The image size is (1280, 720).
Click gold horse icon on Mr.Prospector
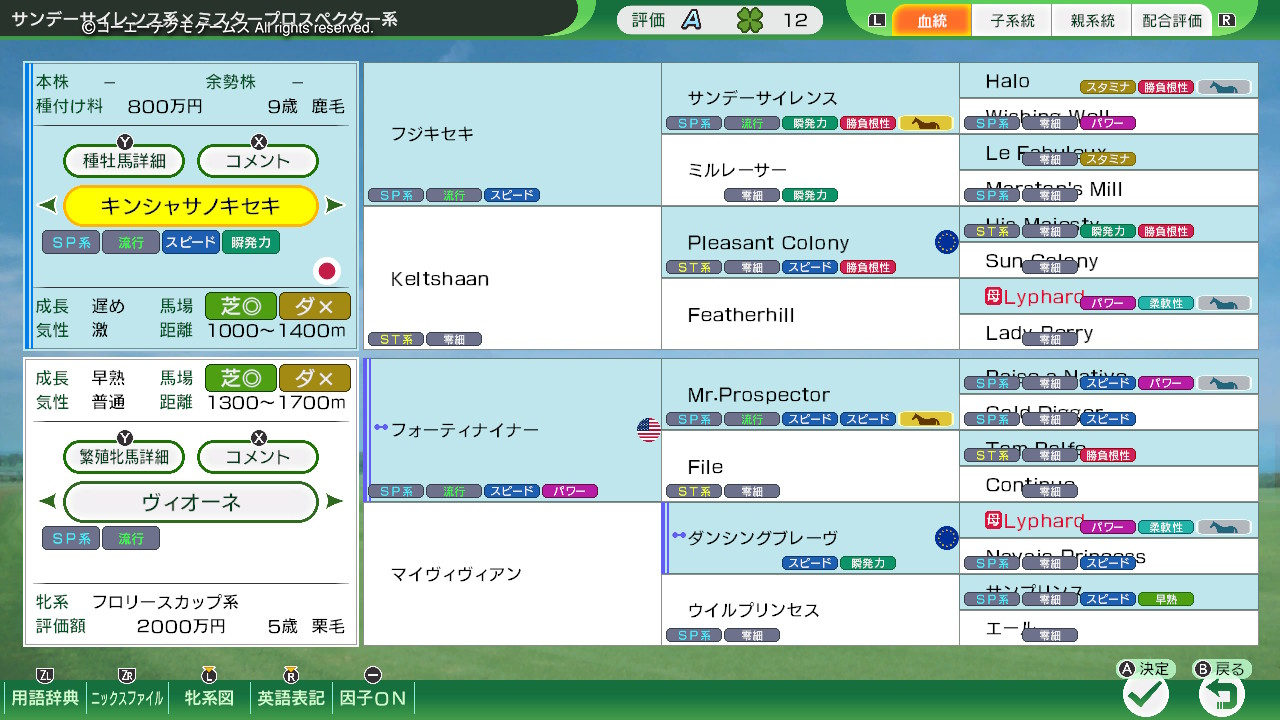click(926, 419)
